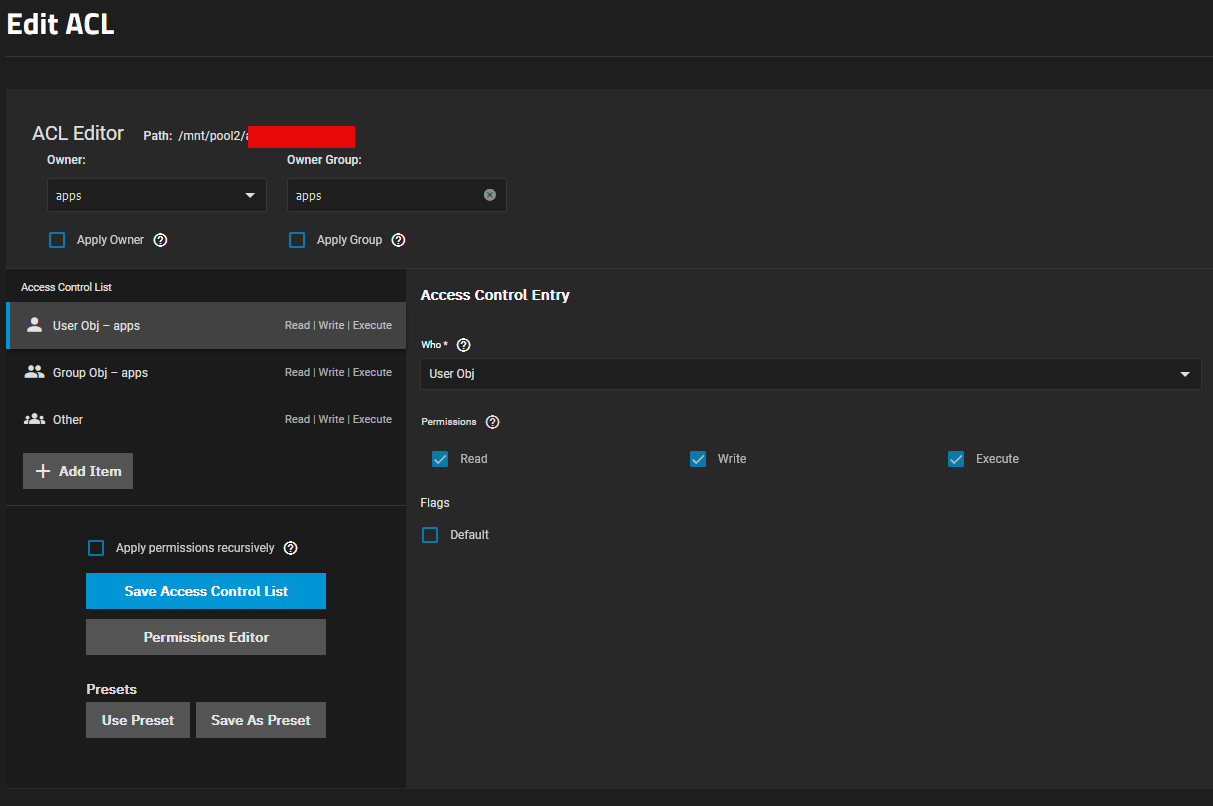Screen dimensions: 1213x806
Task: Clear the Owner Group field with the x icon
Action: pos(490,195)
